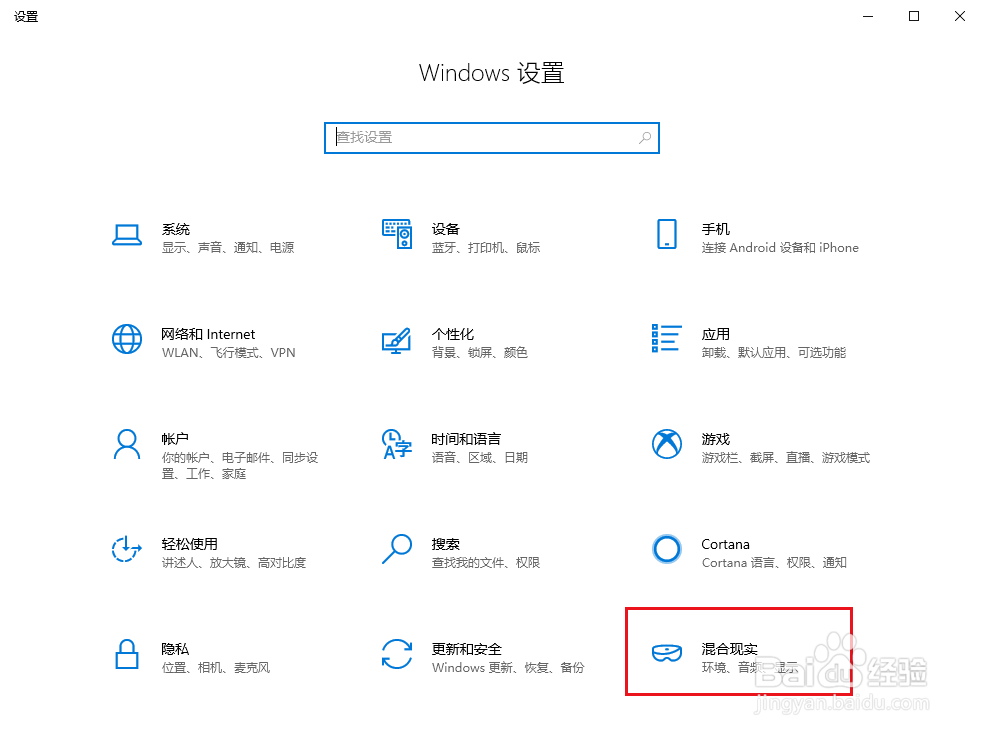The image size is (983, 737).
Task: Go to 更新和安全 label
Action: coord(466,649)
